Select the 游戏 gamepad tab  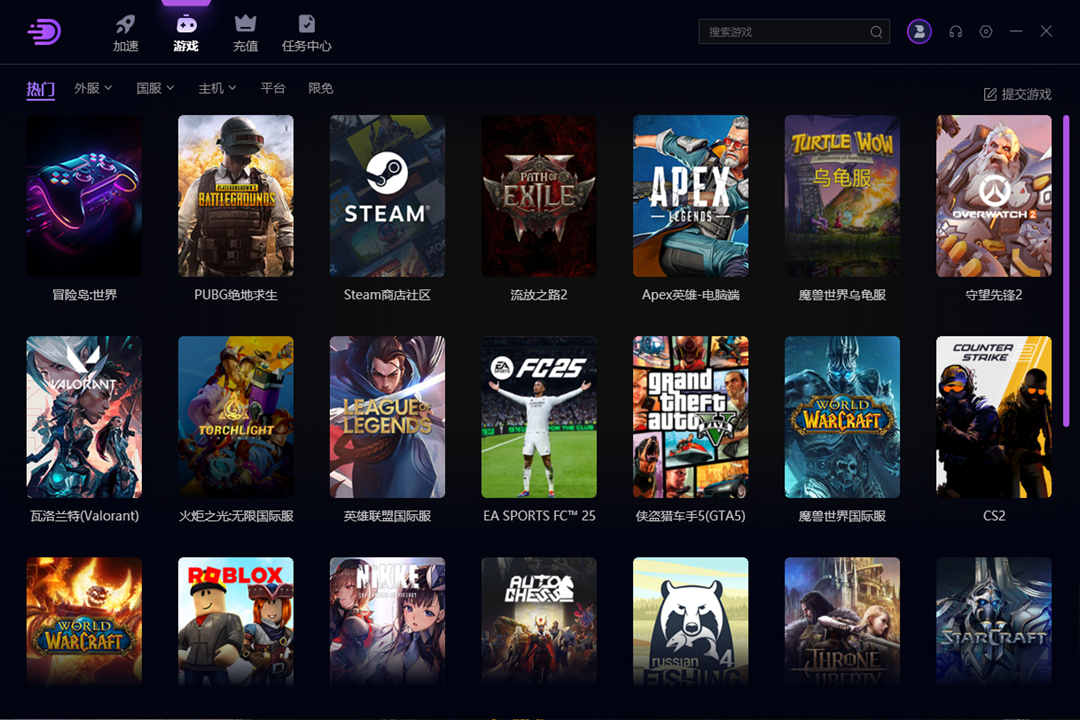186,32
